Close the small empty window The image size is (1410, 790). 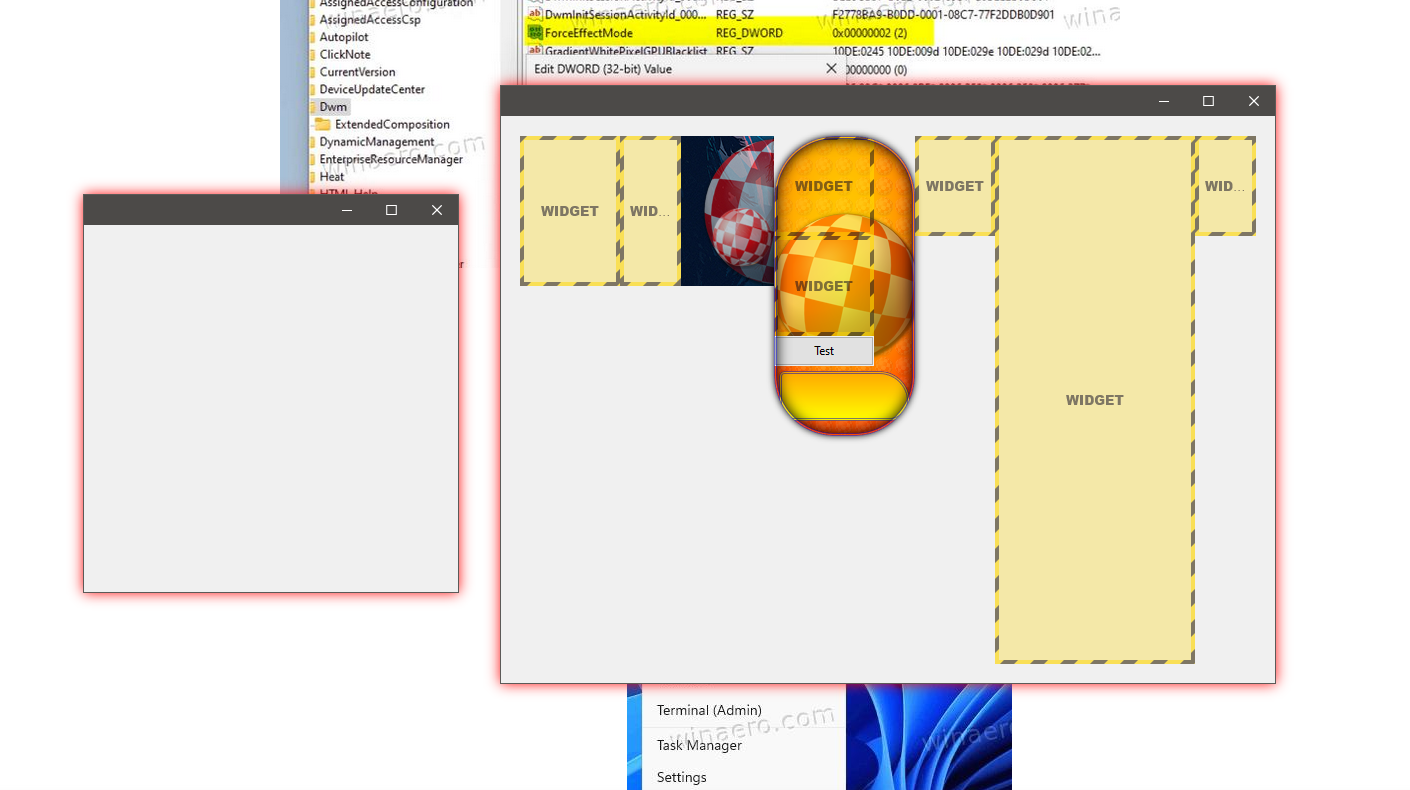coord(436,210)
